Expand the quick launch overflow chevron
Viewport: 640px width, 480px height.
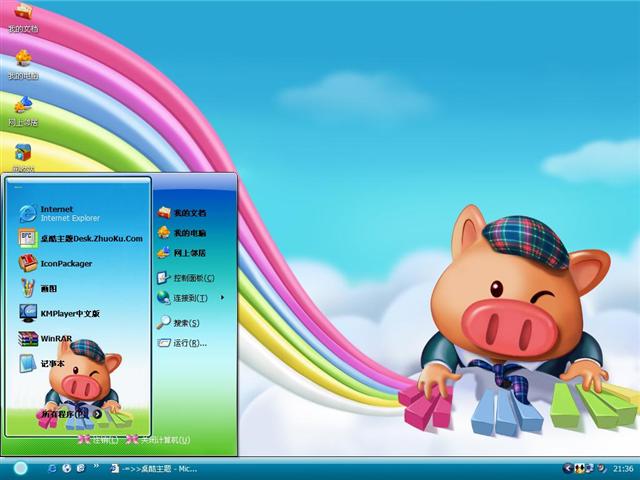click(96, 466)
